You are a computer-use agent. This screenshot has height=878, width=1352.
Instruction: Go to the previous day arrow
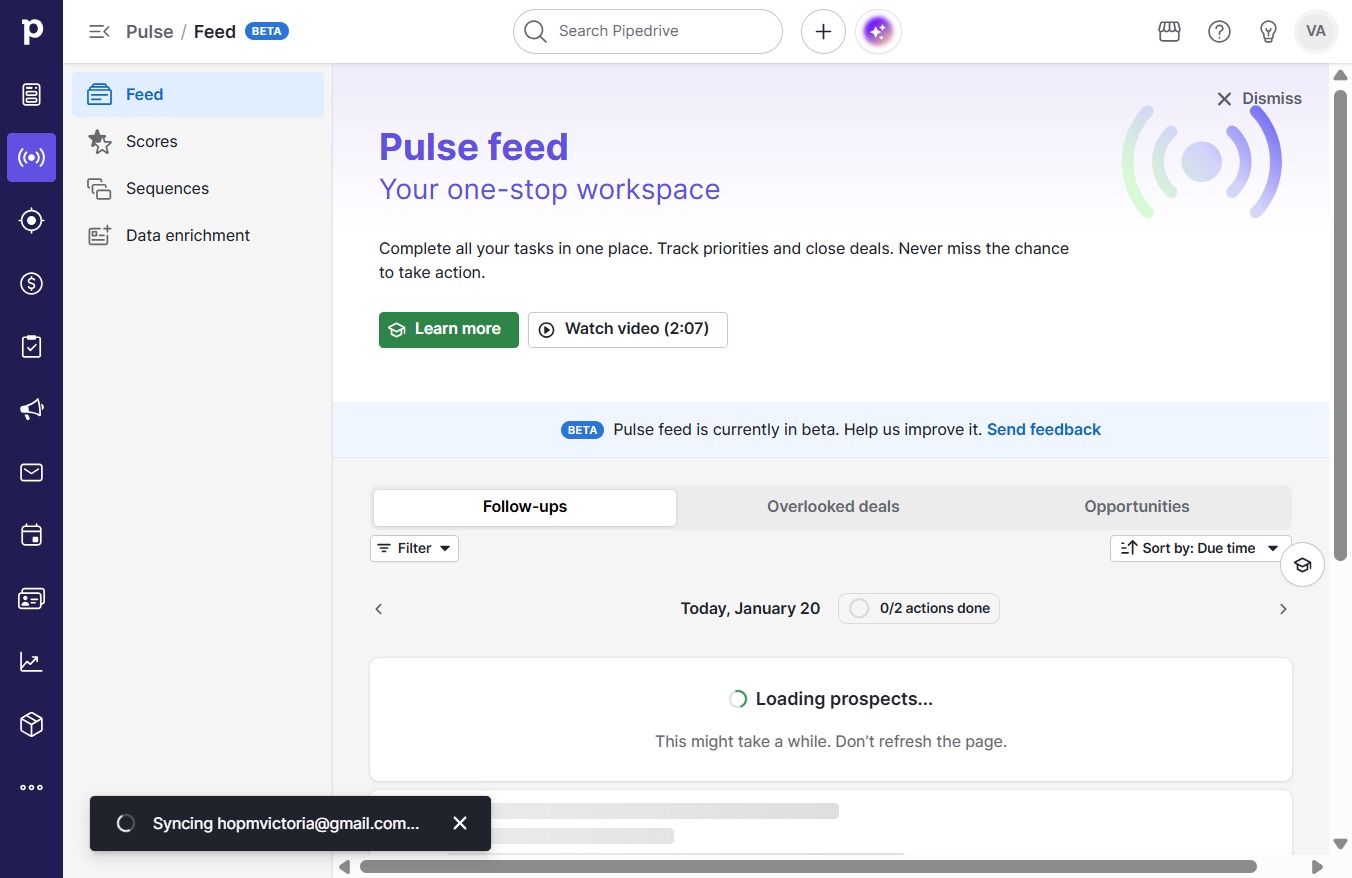point(379,609)
